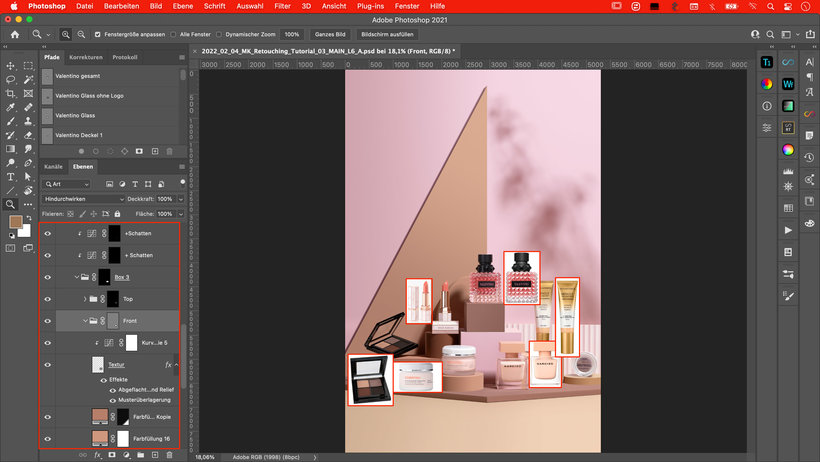The image size is (820, 462).
Task: Select the Smudge tool
Action: coord(28,149)
